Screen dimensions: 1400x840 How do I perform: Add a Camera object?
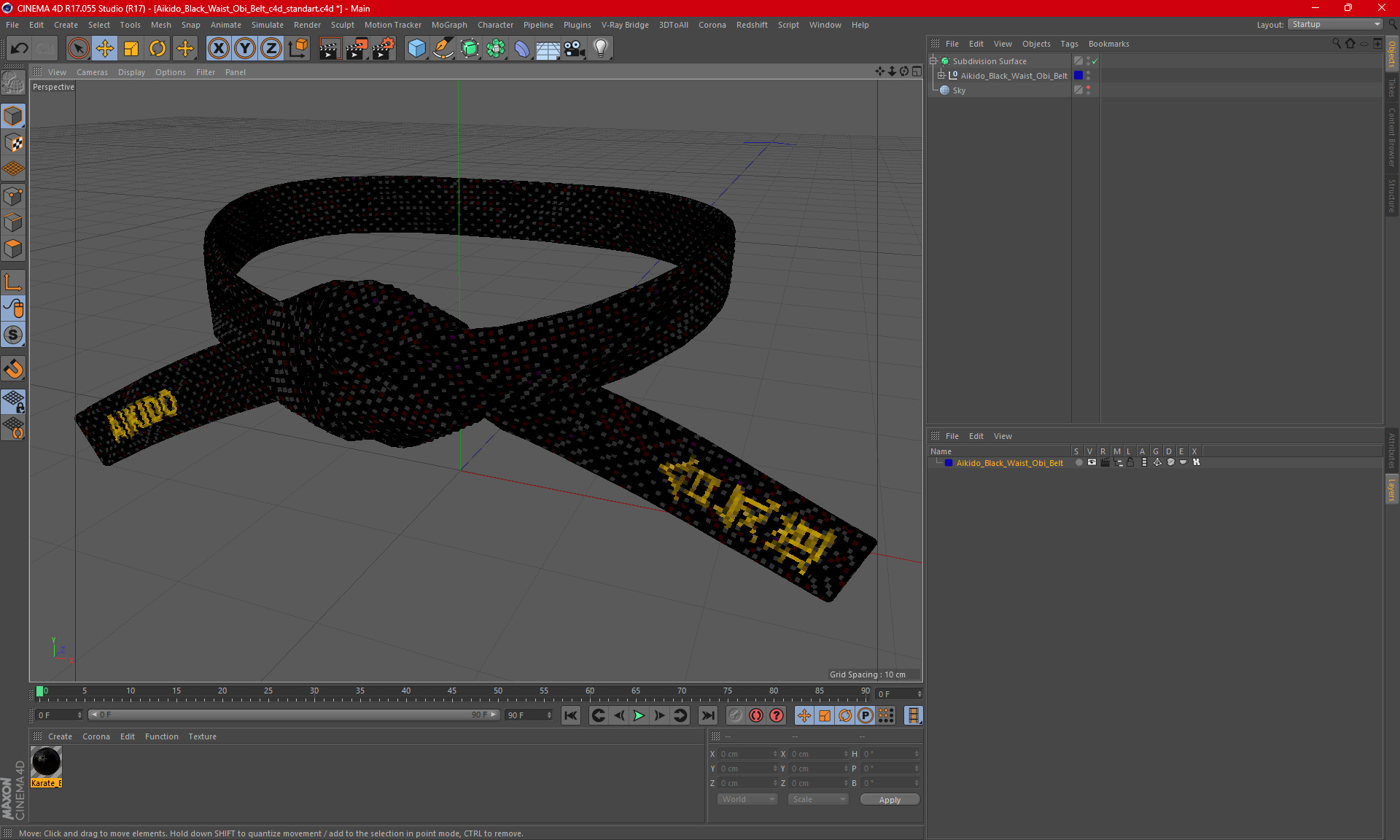(575, 49)
